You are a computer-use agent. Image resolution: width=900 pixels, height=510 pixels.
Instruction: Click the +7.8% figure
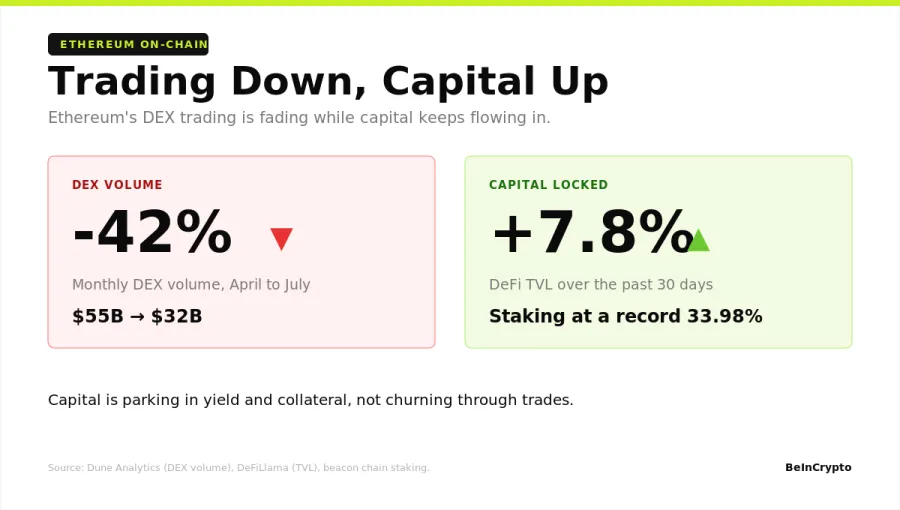pyautogui.click(x=592, y=232)
